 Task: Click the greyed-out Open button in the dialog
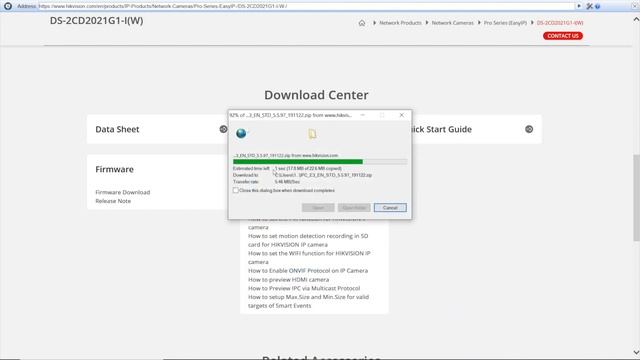point(318,207)
